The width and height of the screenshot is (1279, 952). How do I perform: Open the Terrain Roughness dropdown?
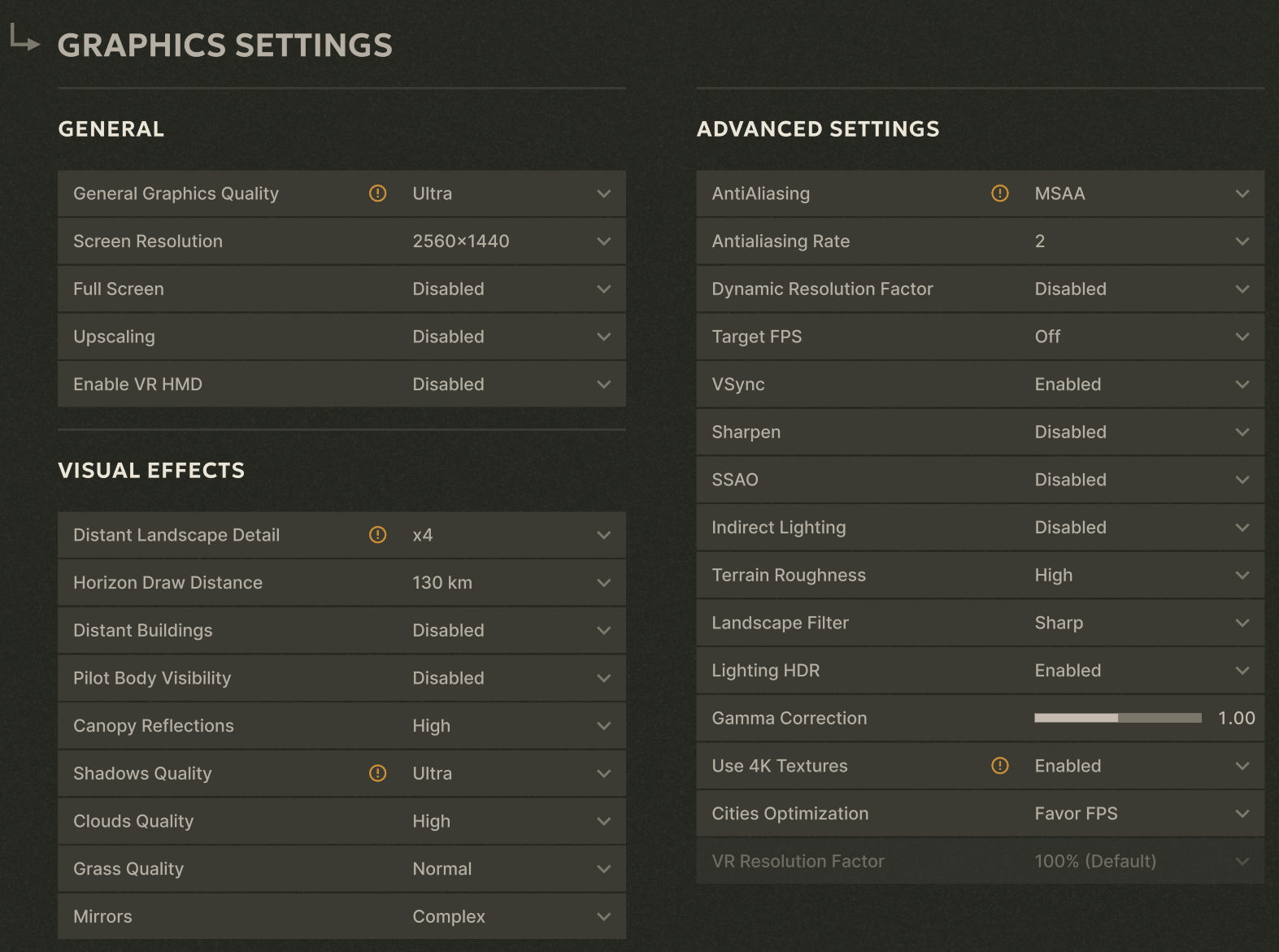1142,576
